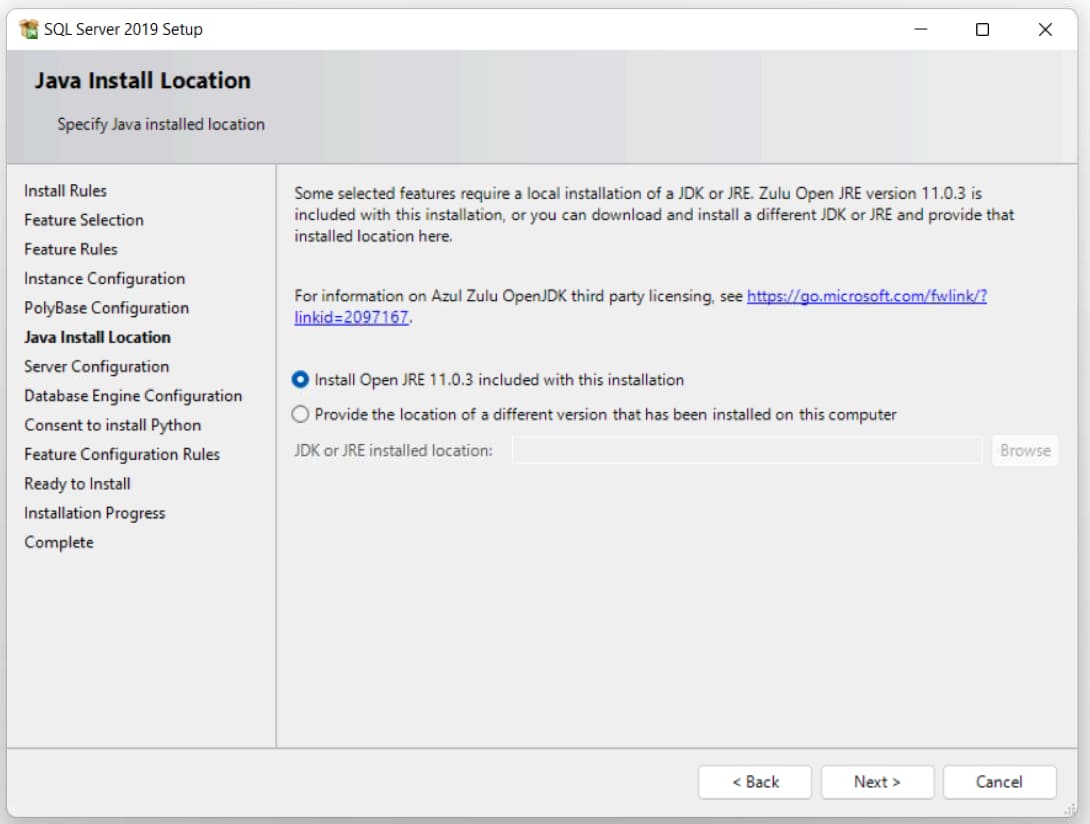Screen dimensions: 1090x824
Task: Select Database Engine Configuration step
Action: [133, 396]
